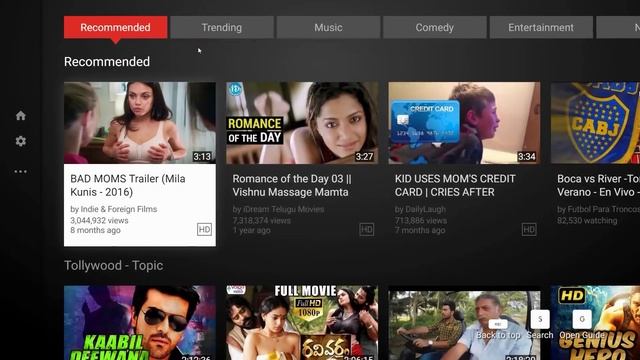Switch to the Entertainment tab

(541, 27)
